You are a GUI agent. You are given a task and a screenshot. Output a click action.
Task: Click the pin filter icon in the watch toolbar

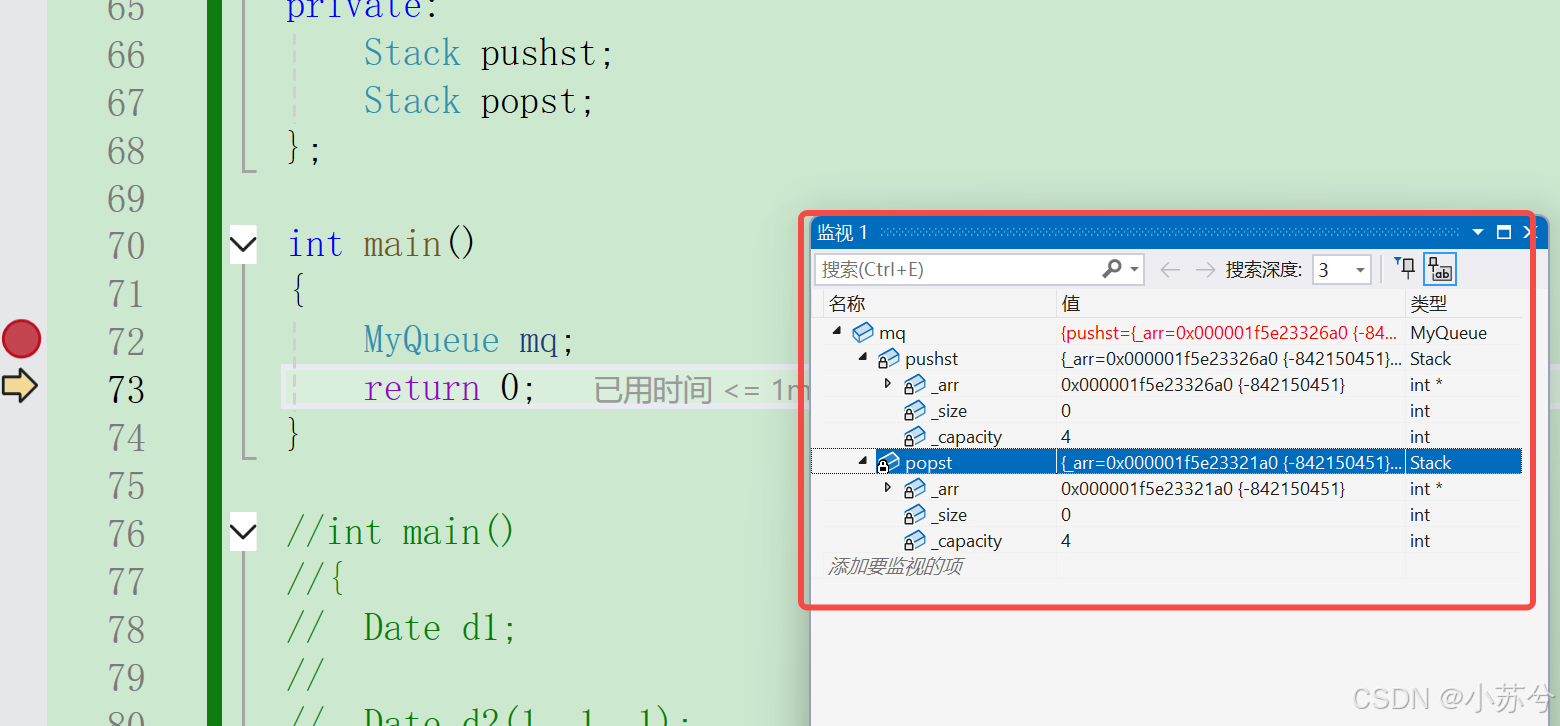(1405, 268)
